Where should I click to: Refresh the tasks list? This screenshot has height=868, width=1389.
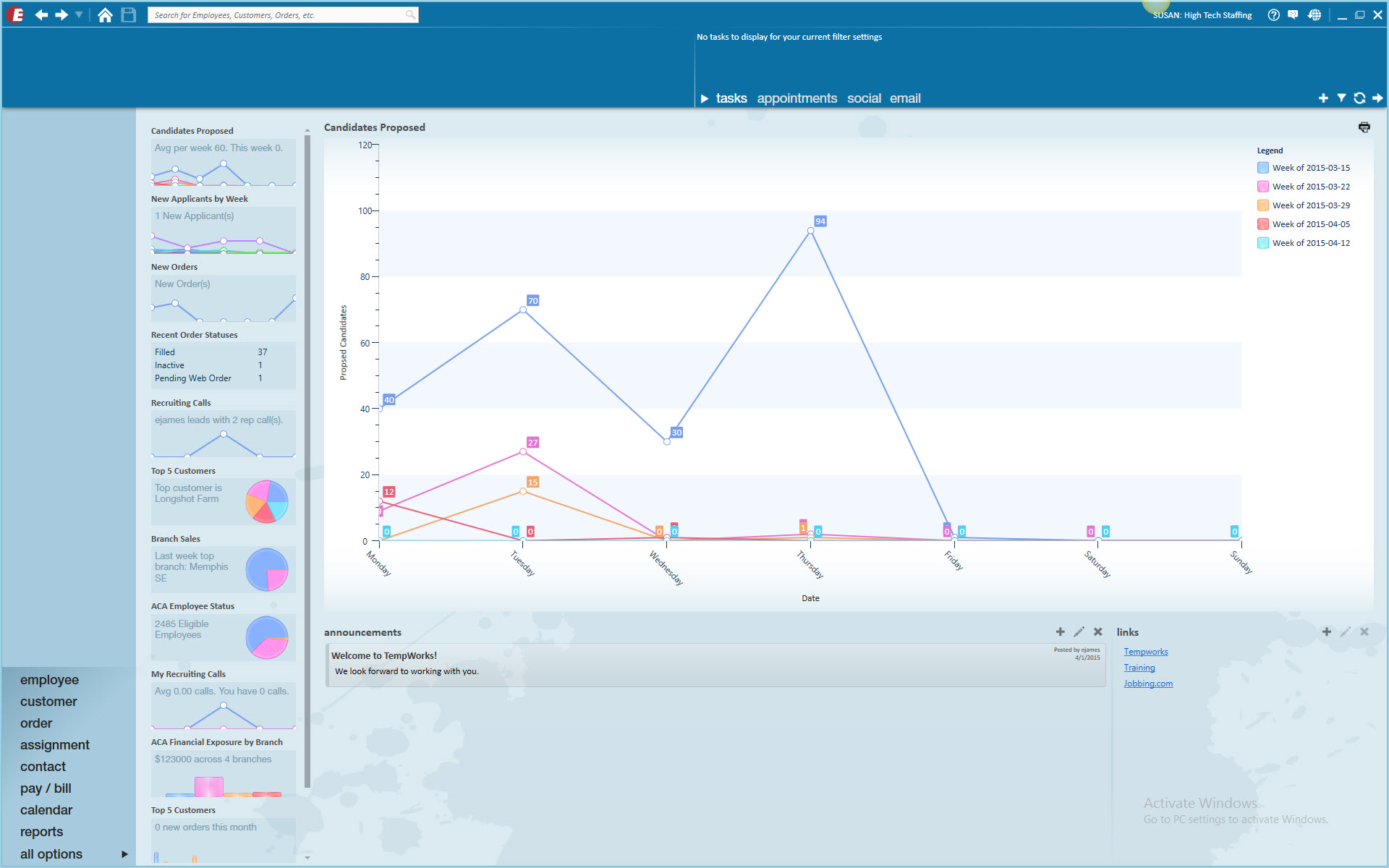coord(1359,98)
